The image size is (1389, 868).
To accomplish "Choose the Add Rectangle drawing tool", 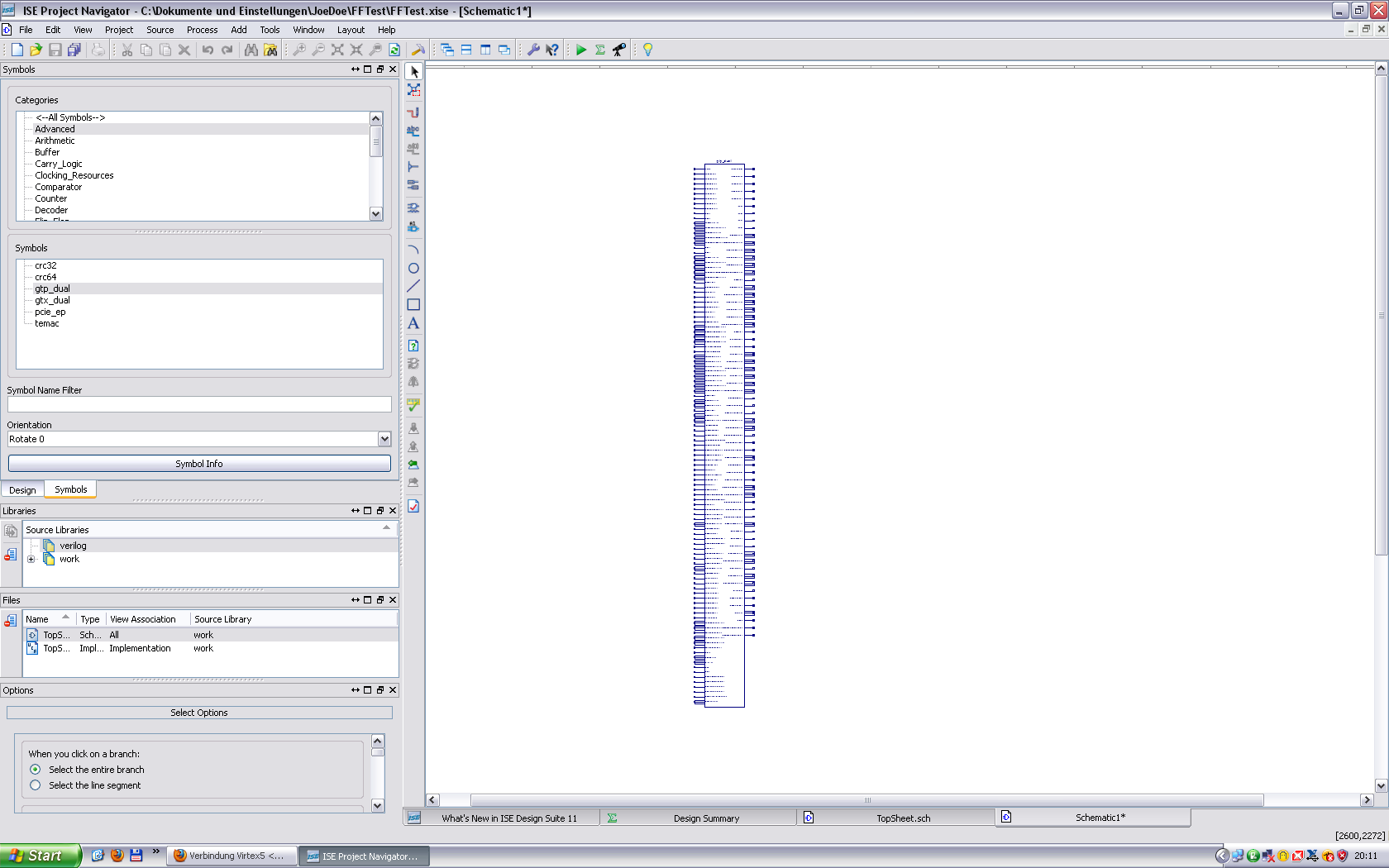I will 413,304.
